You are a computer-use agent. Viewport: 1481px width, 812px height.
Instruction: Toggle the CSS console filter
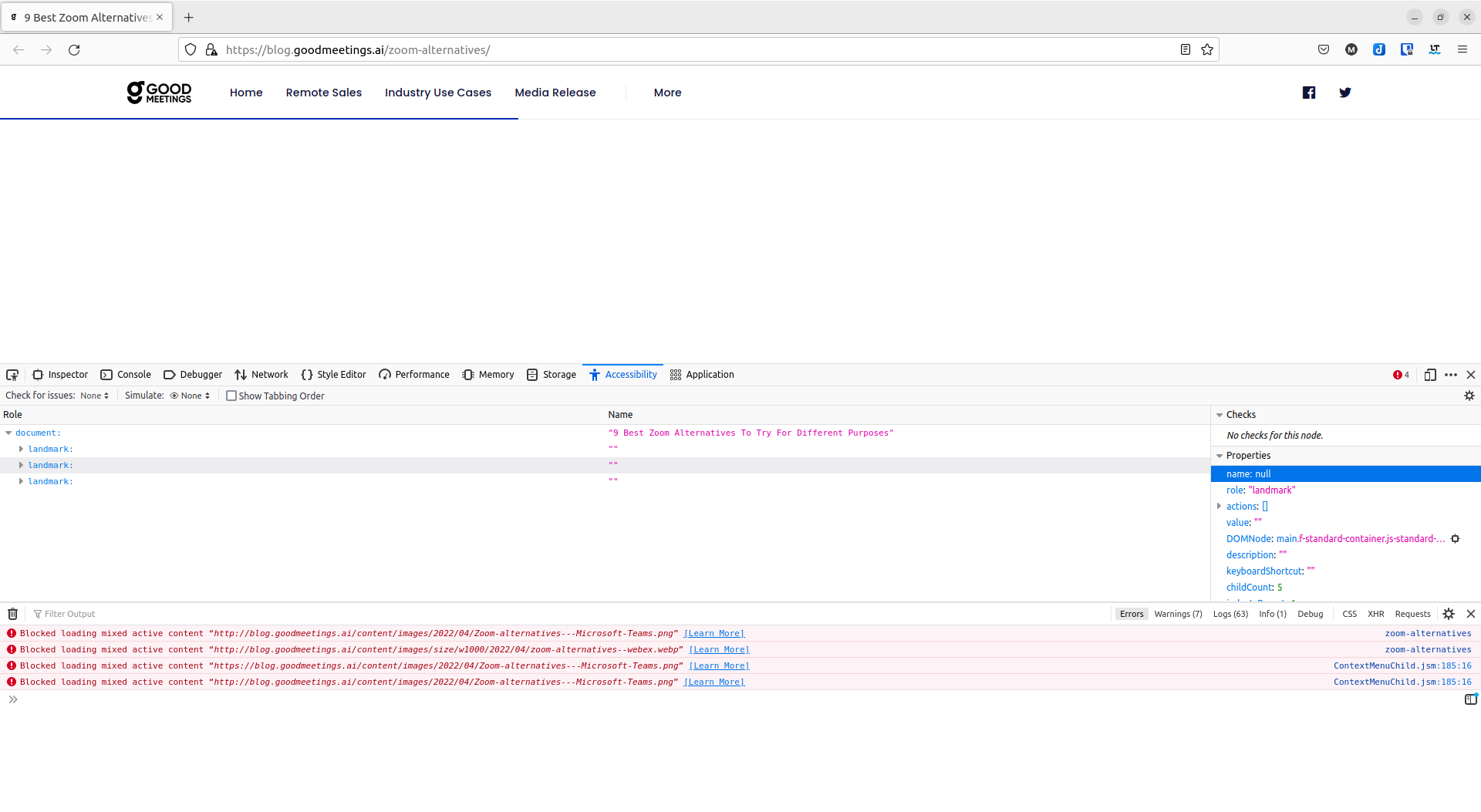[x=1349, y=615]
